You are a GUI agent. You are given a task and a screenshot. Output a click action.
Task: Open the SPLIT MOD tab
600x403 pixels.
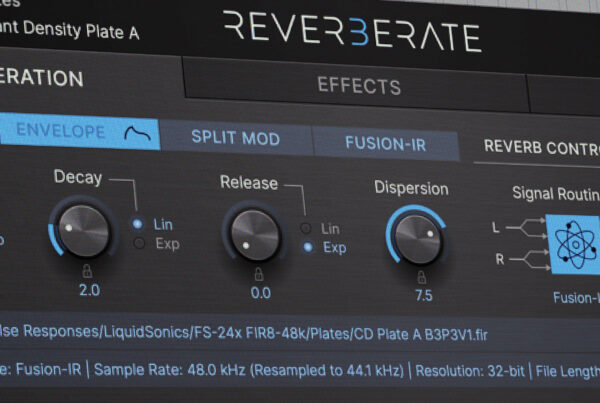click(x=236, y=137)
